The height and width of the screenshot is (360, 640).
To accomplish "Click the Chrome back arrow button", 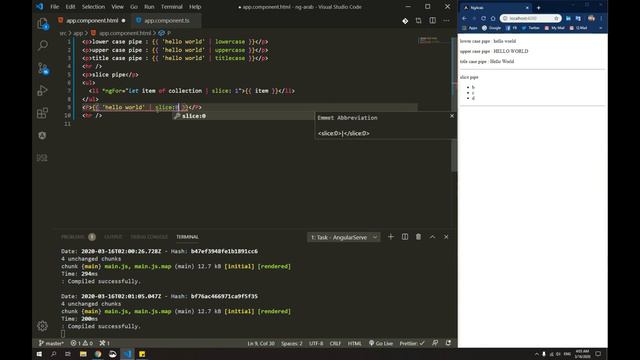I will pos(464,18).
